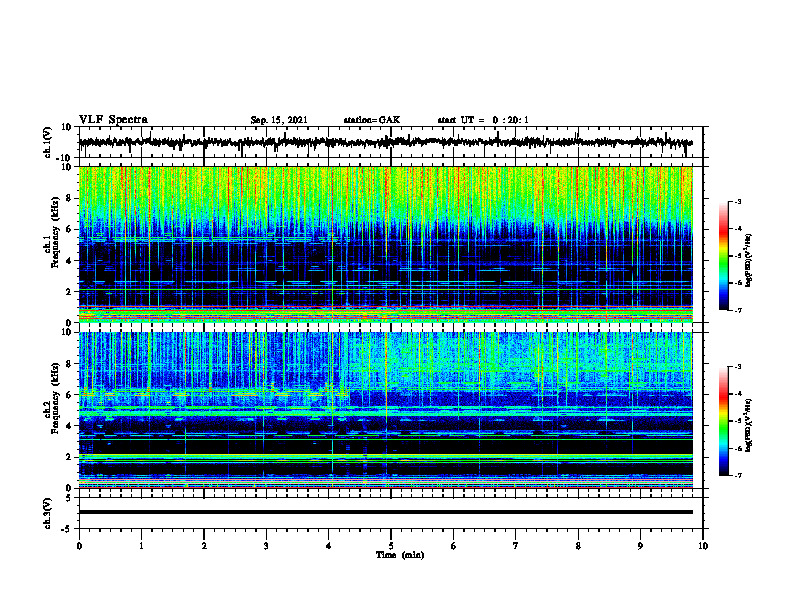Image resolution: width=792 pixels, height=612 pixels.
Task: Click time-axis tick label "5"
Action: [x=391, y=546]
